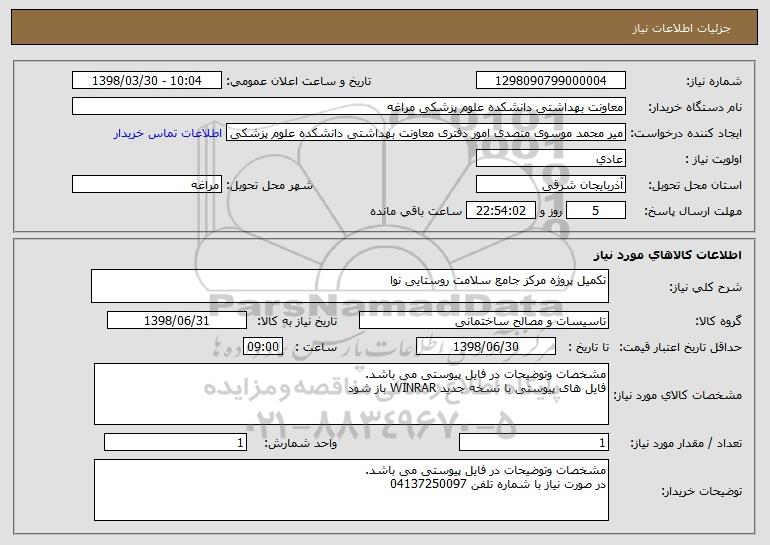
Task: Click the label مهلت ارسال پاسخ
Action: 693,211
